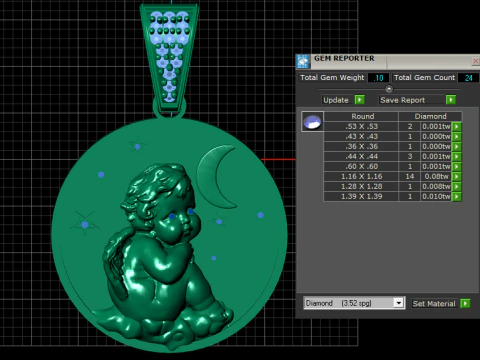
Task: Click the Total Gem Weight value field
Action: click(x=378, y=78)
